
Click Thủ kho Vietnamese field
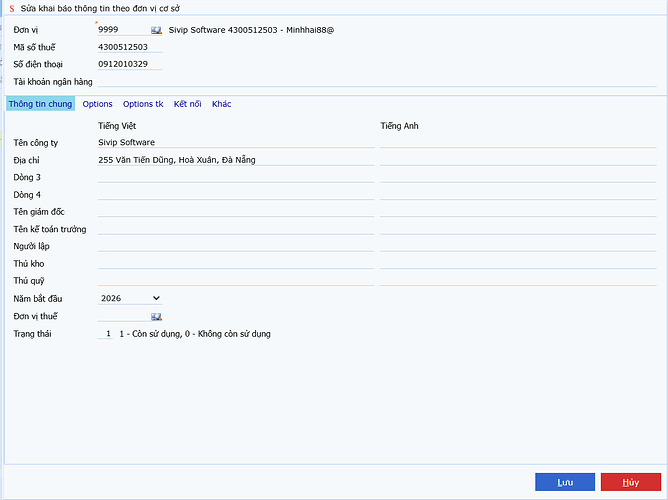click(x=236, y=263)
